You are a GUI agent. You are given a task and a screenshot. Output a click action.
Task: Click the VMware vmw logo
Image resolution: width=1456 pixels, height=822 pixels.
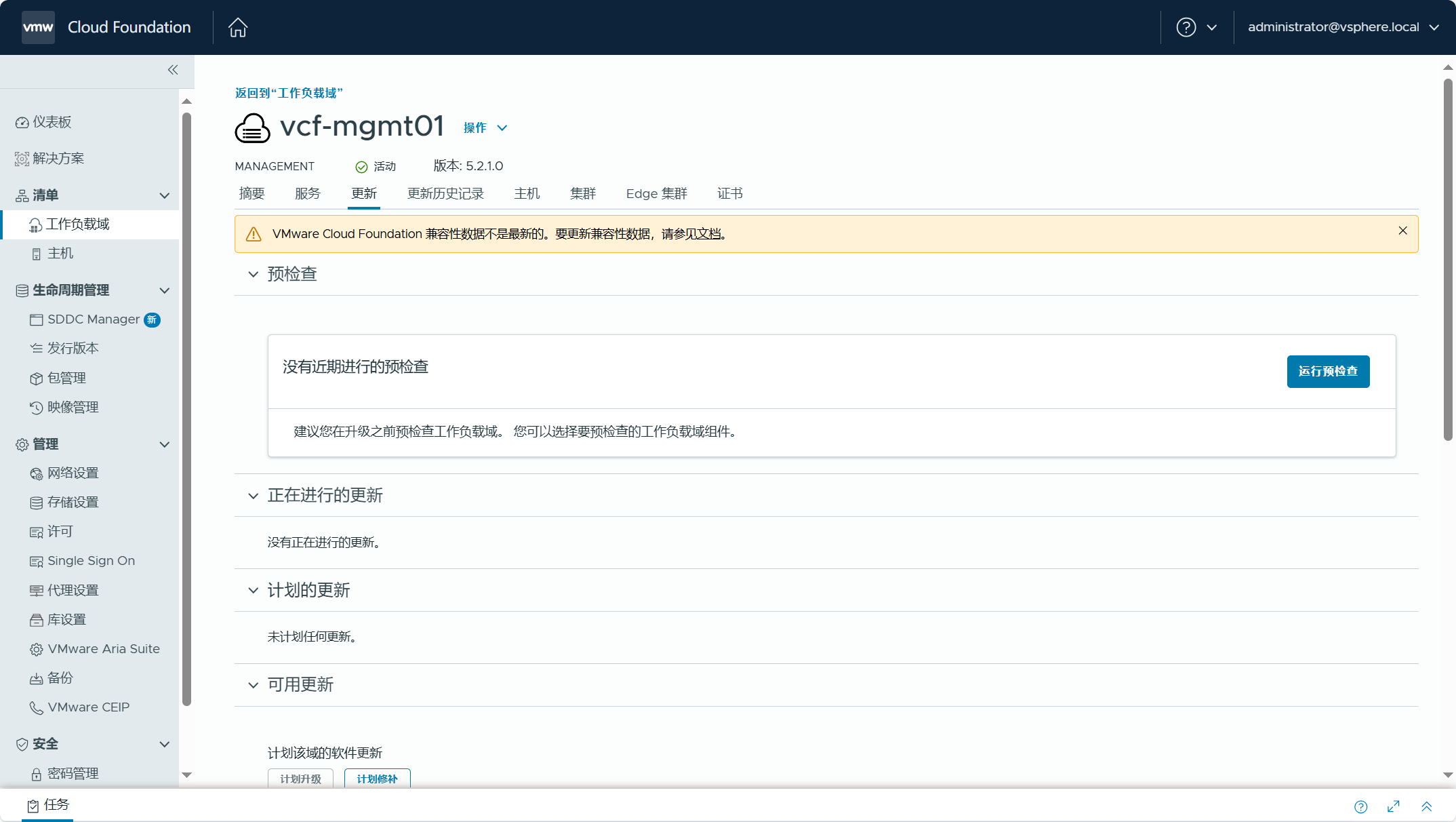point(38,27)
